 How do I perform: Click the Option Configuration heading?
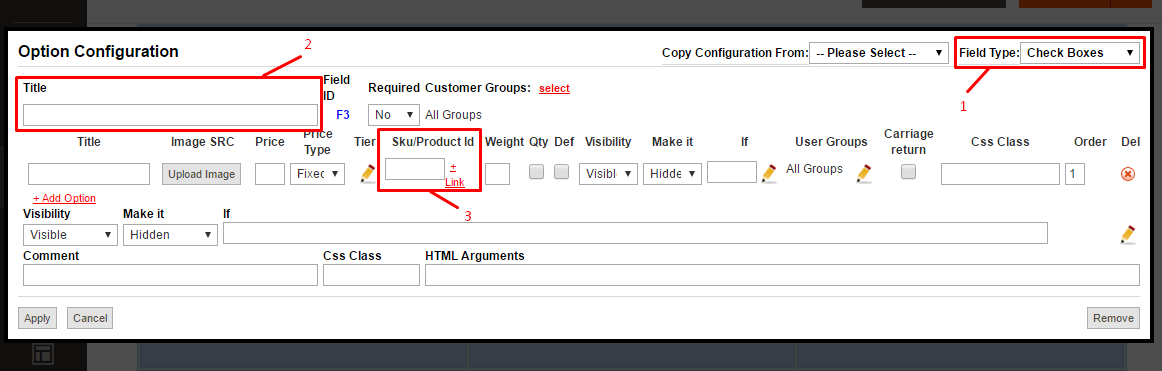coord(99,52)
